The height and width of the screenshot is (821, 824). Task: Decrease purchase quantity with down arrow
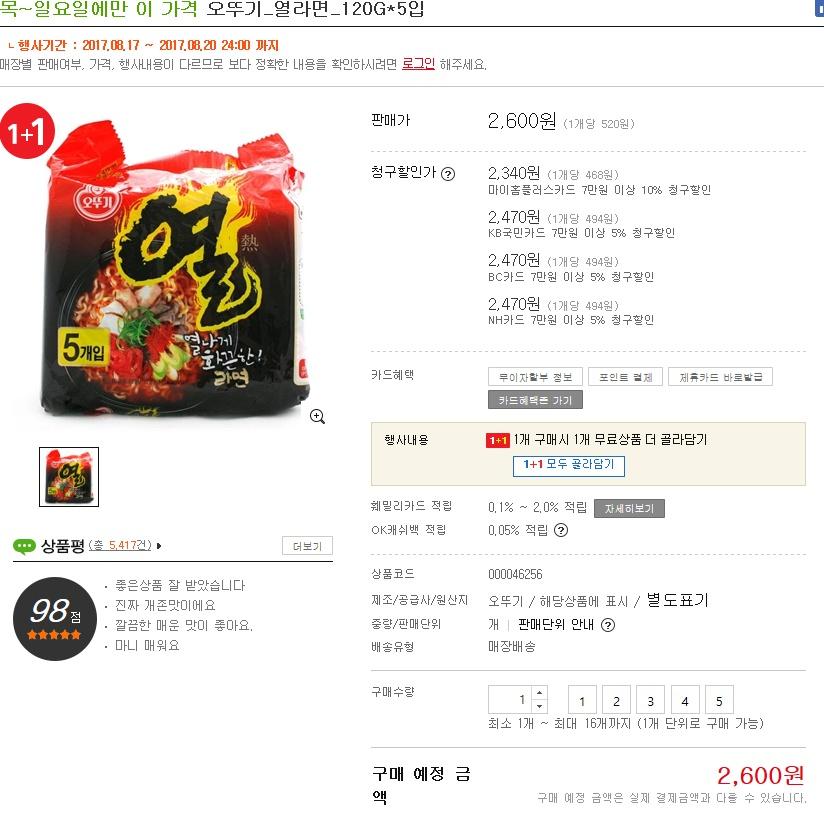pos(540,706)
